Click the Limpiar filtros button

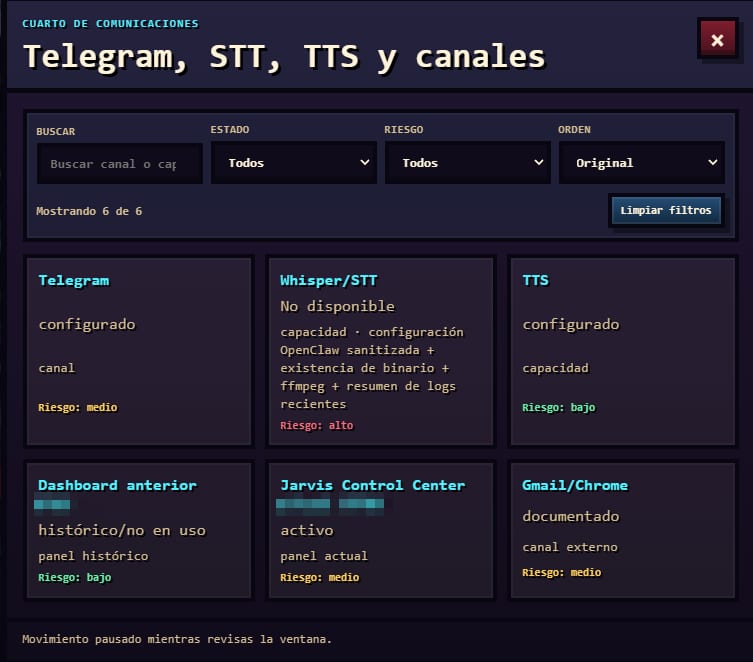click(666, 210)
